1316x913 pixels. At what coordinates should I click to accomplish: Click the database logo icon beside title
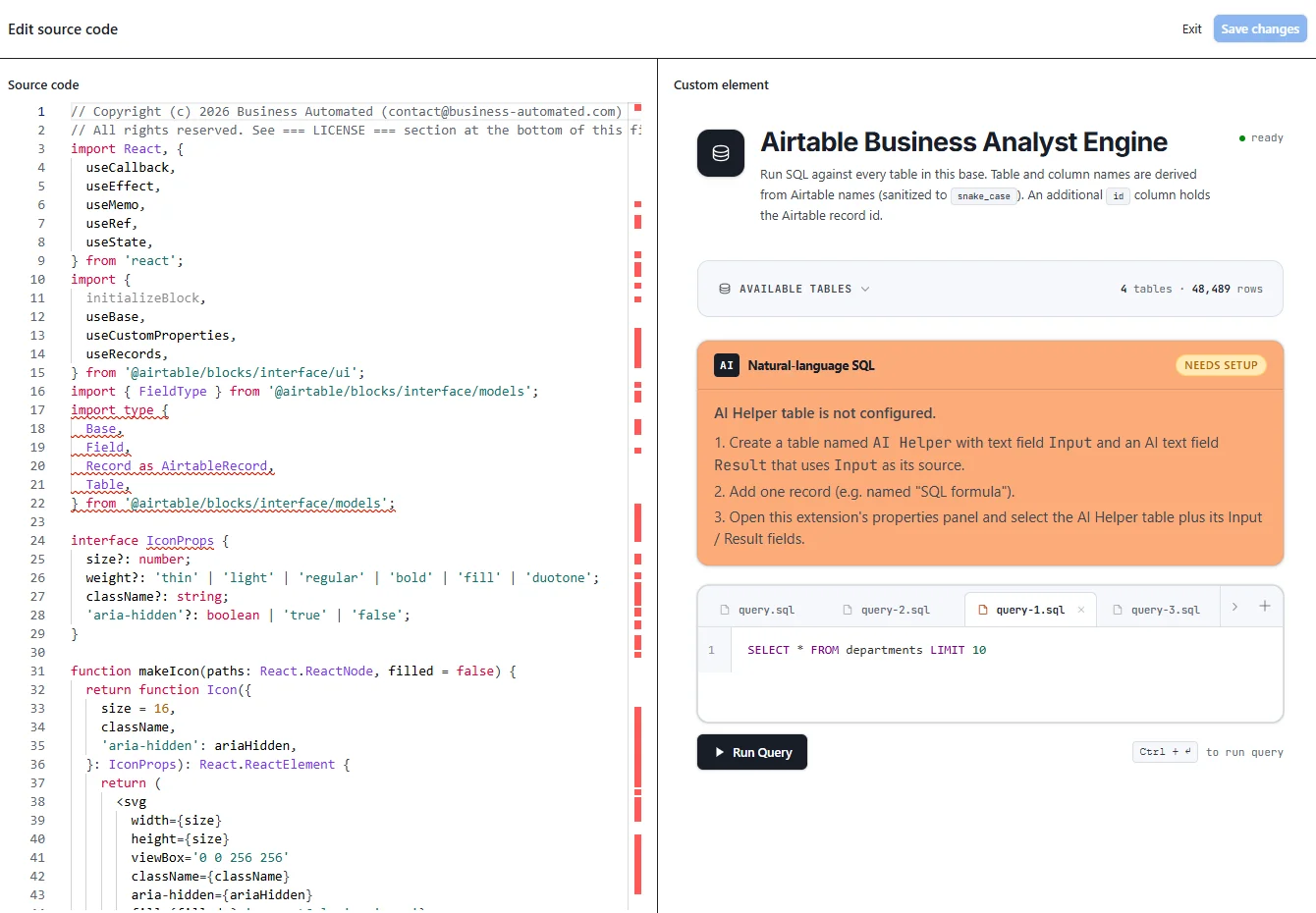coord(721,153)
